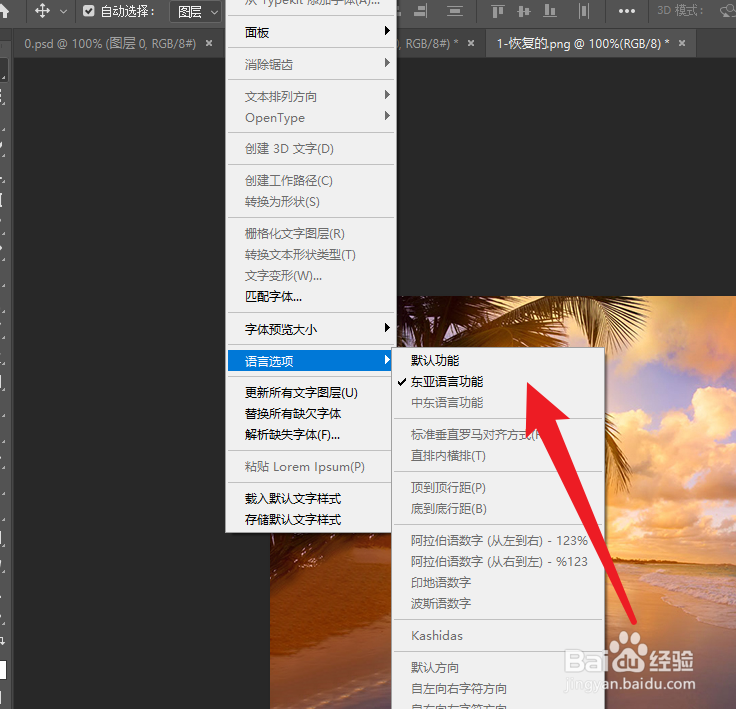Expand the 文本排列方向 submenu arrow
This screenshot has width=736, height=709.
(387, 95)
